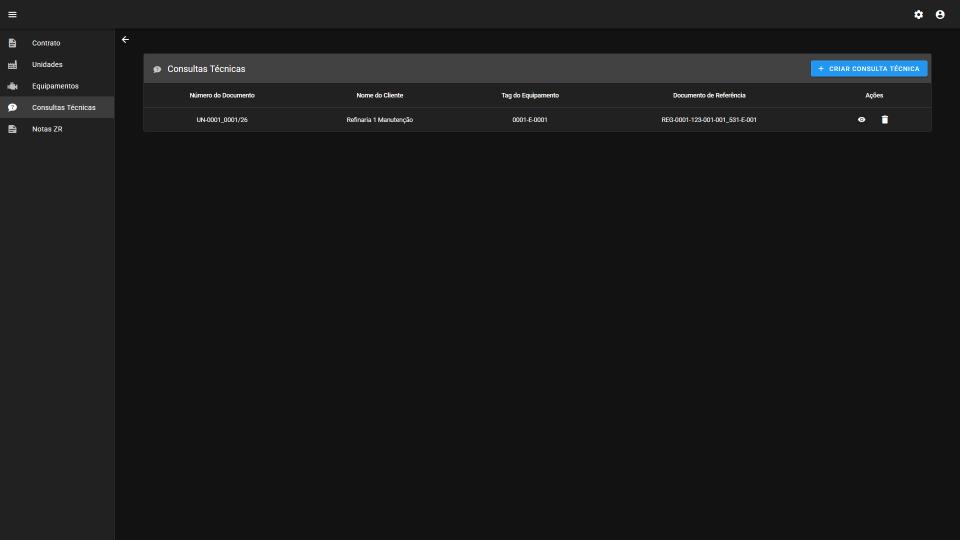The image size is (960, 540).
Task: Click the Equipamentos sidebar icon
Action: click(12, 86)
